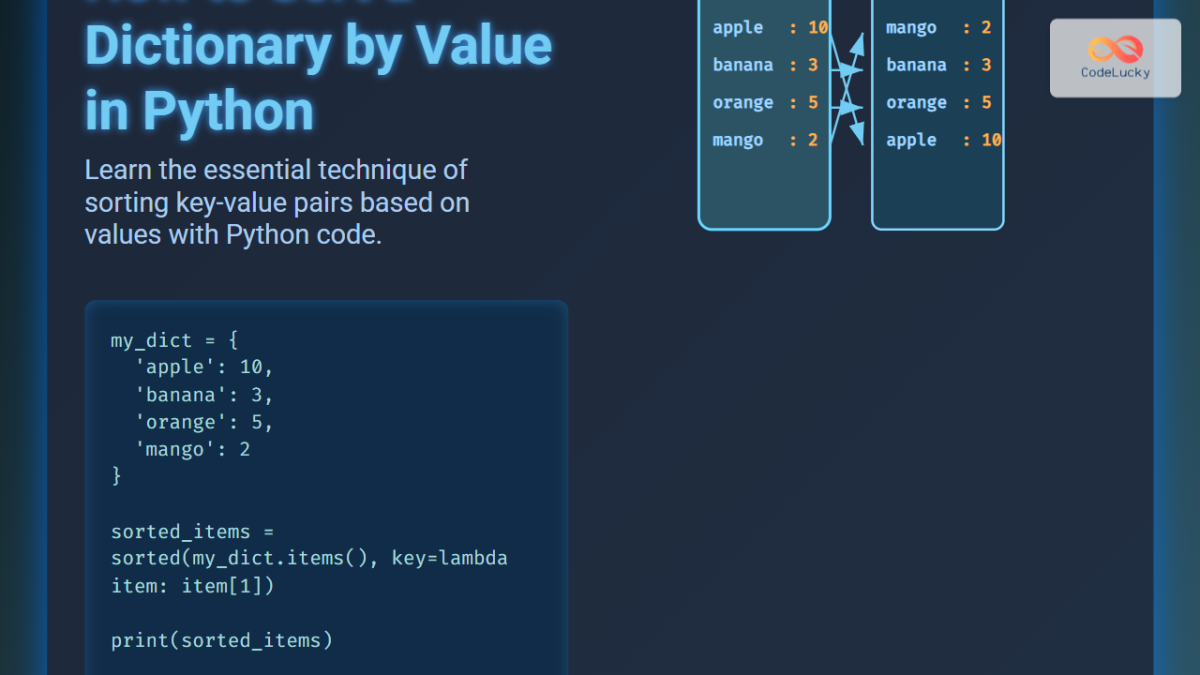
Task: Click the sorted() lambda expression line
Action: (x=308, y=558)
